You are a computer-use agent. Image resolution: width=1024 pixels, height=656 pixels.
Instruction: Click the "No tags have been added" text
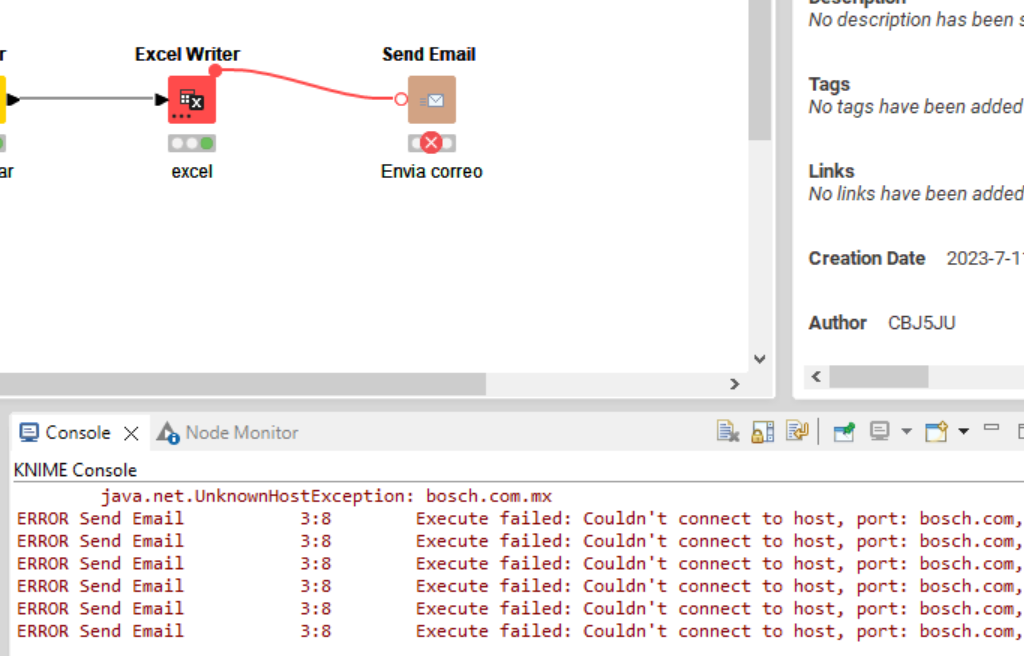(x=916, y=107)
